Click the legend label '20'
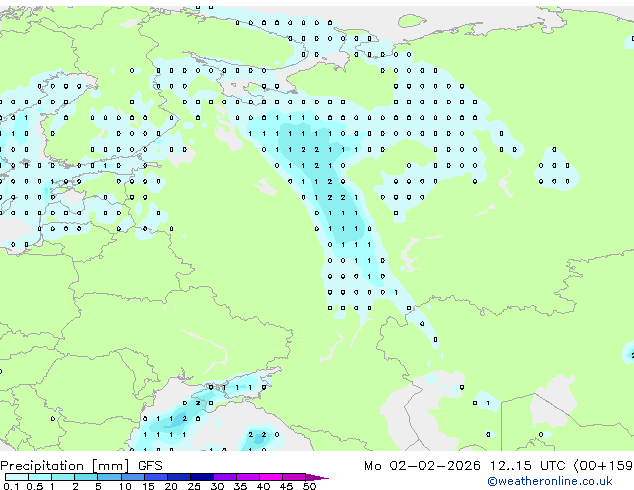 (x=171, y=486)
